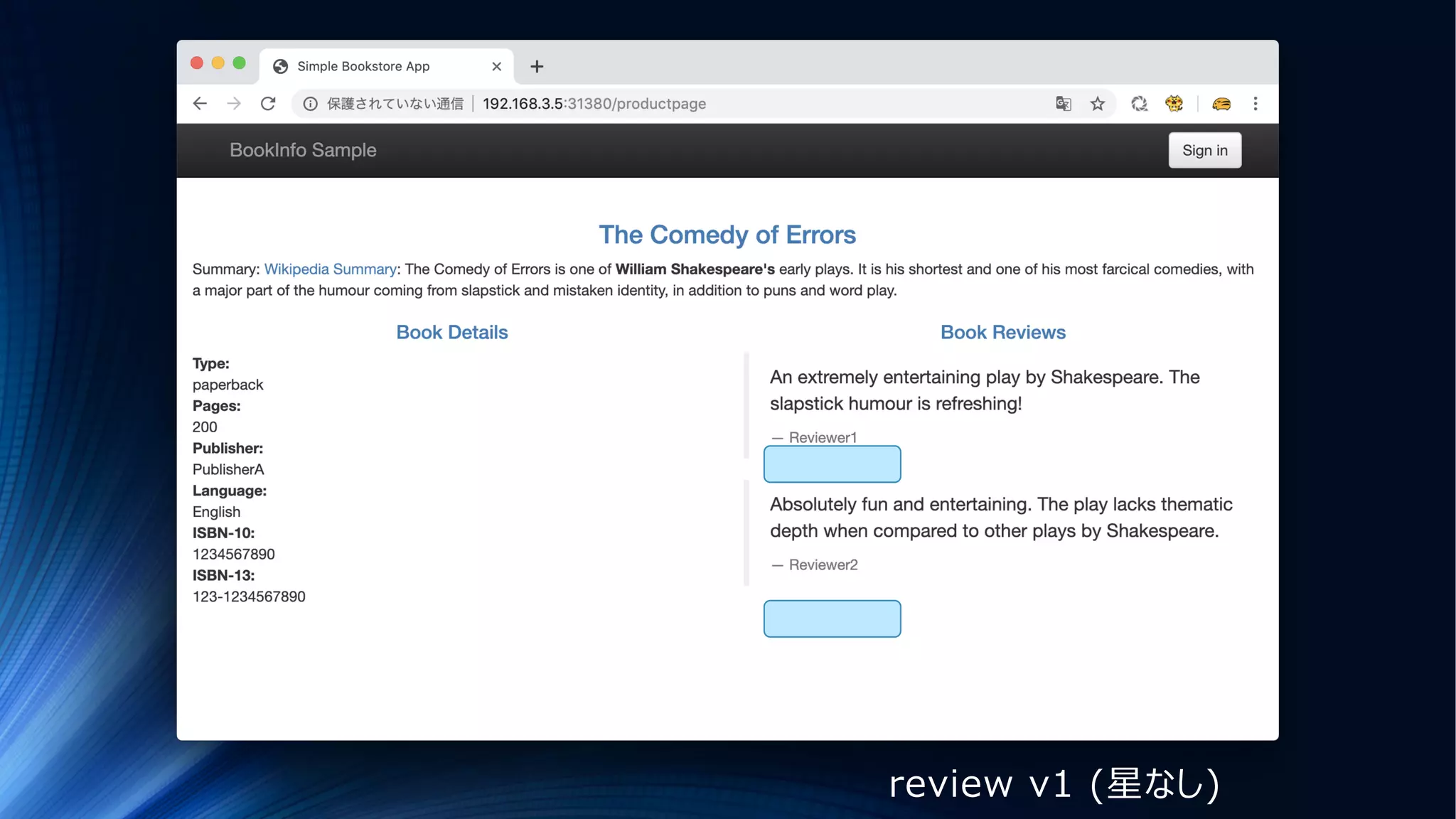The width and height of the screenshot is (1456, 819).
Task: Click the Reviewer1 attribution
Action: (814, 437)
